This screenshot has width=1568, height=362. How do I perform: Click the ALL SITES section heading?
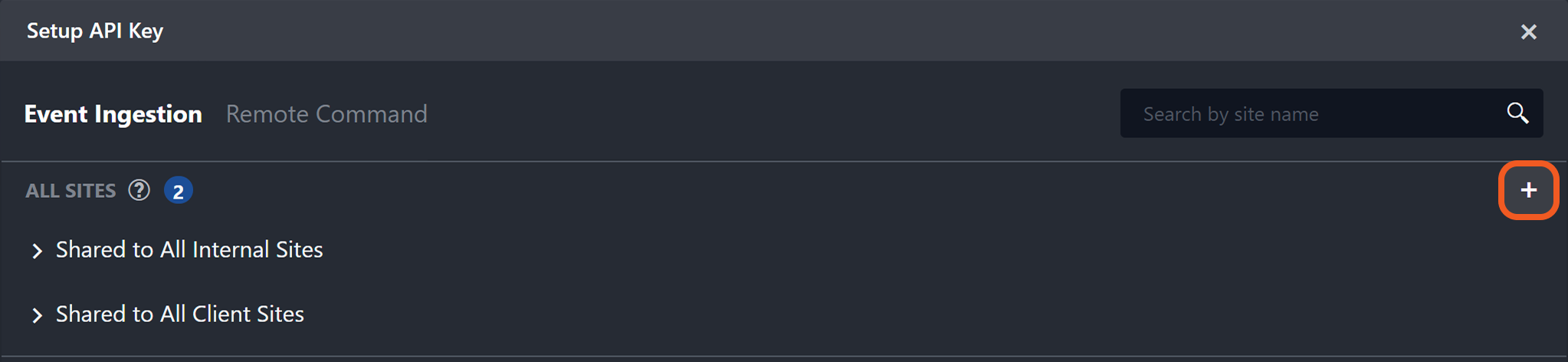point(71,191)
